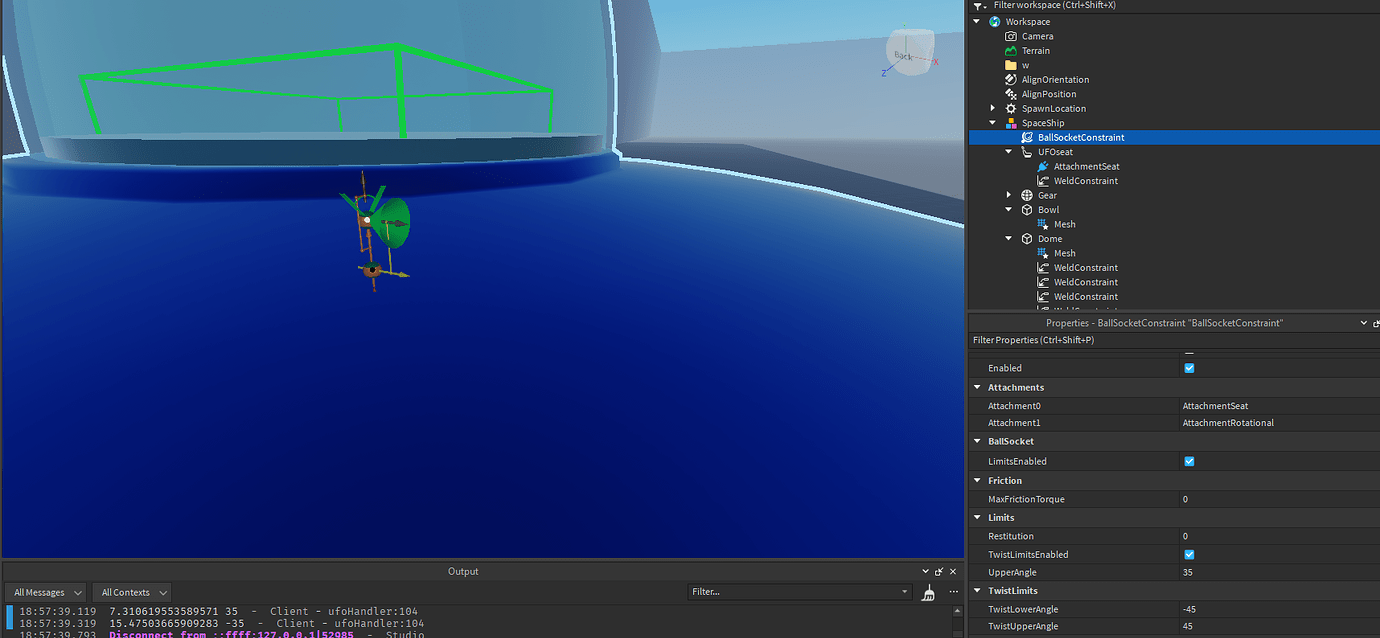The height and width of the screenshot is (638, 1380).
Task: Click the Attachment0 value AttachmentSeat
Action: (x=1215, y=406)
